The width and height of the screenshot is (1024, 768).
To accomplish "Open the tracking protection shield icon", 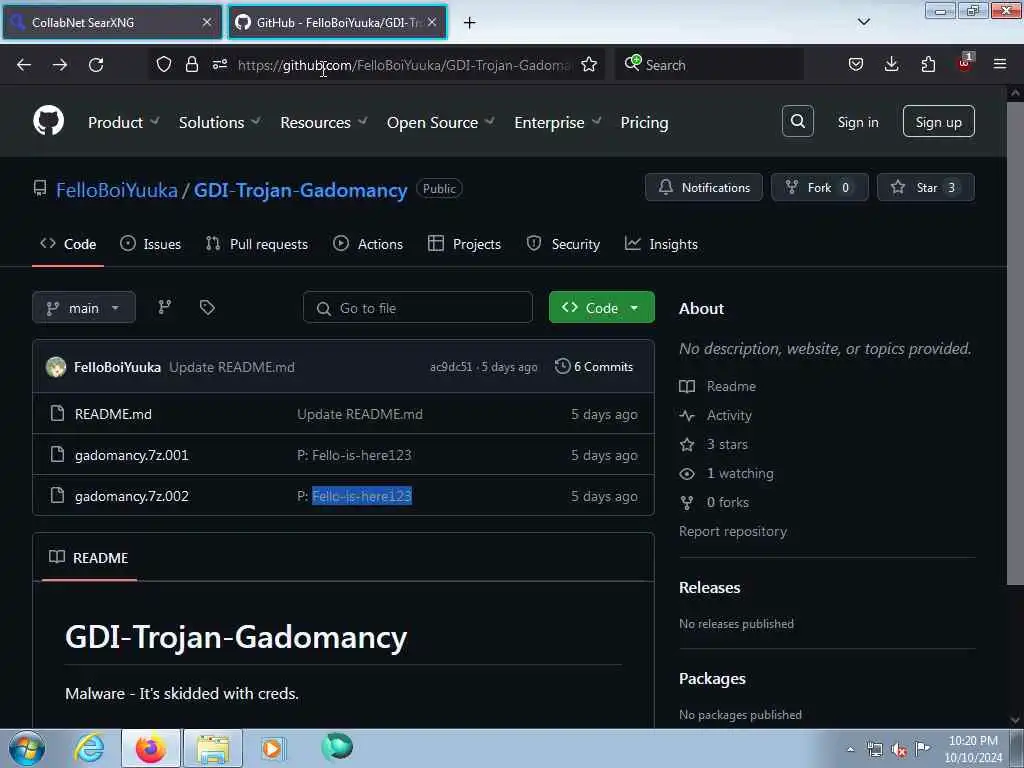I will [x=164, y=65].
